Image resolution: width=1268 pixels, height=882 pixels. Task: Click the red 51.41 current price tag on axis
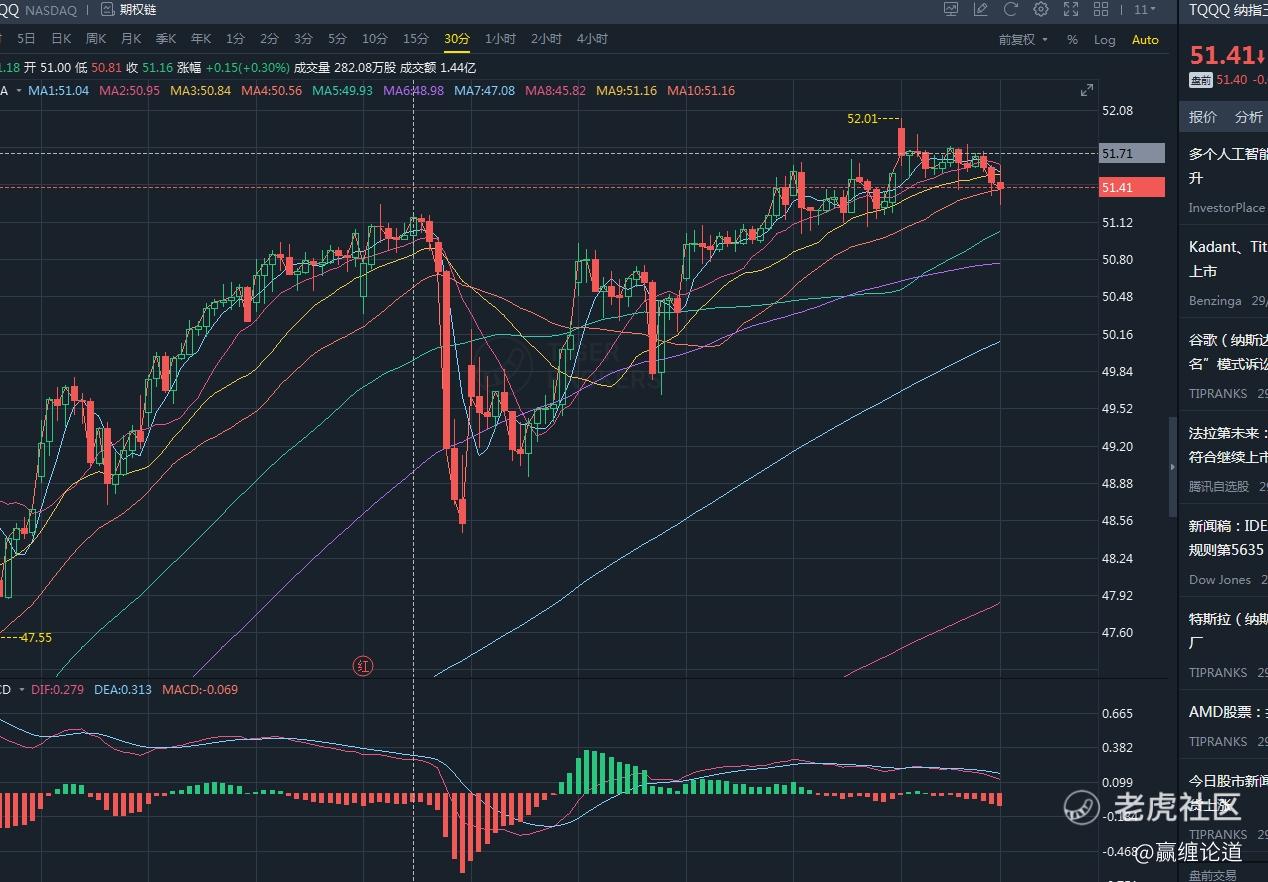(1132, 187)
